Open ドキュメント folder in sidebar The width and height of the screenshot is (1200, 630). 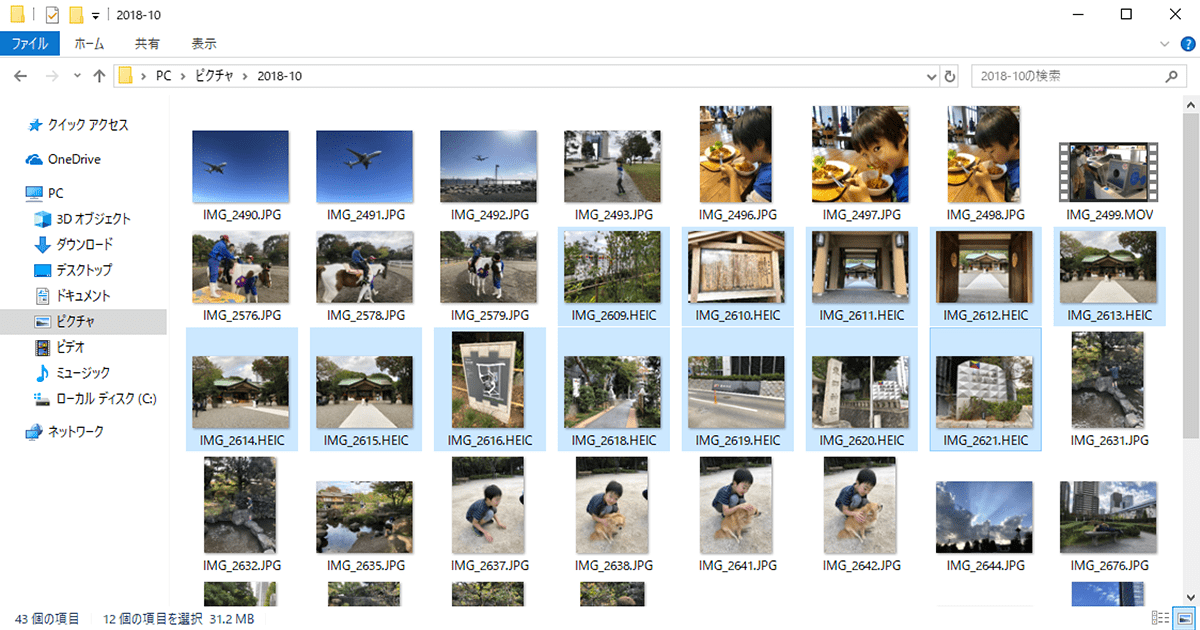(x=73, y=296)
